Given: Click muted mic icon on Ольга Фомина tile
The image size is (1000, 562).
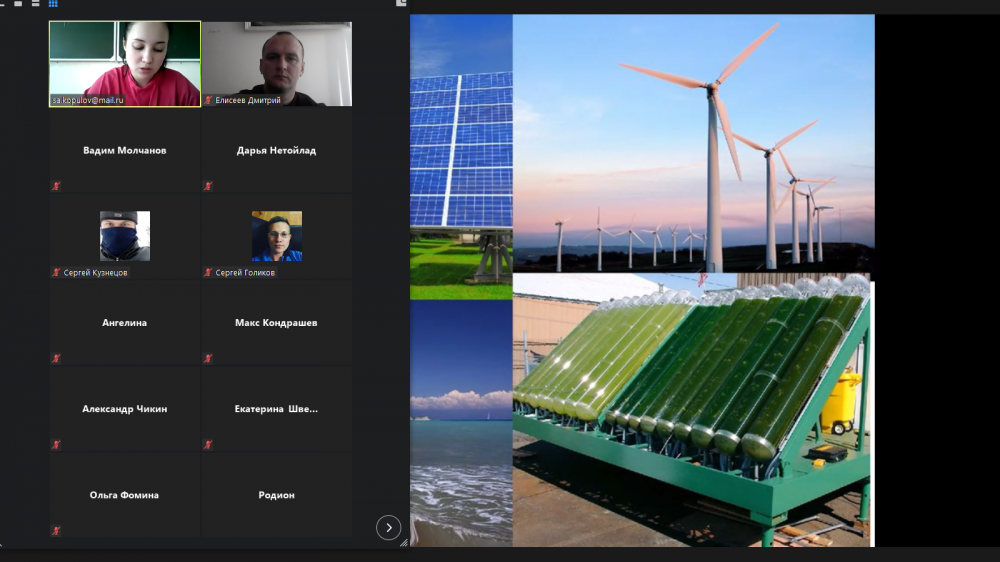Looking at the screenshot, I should click(x=56, y=531).
